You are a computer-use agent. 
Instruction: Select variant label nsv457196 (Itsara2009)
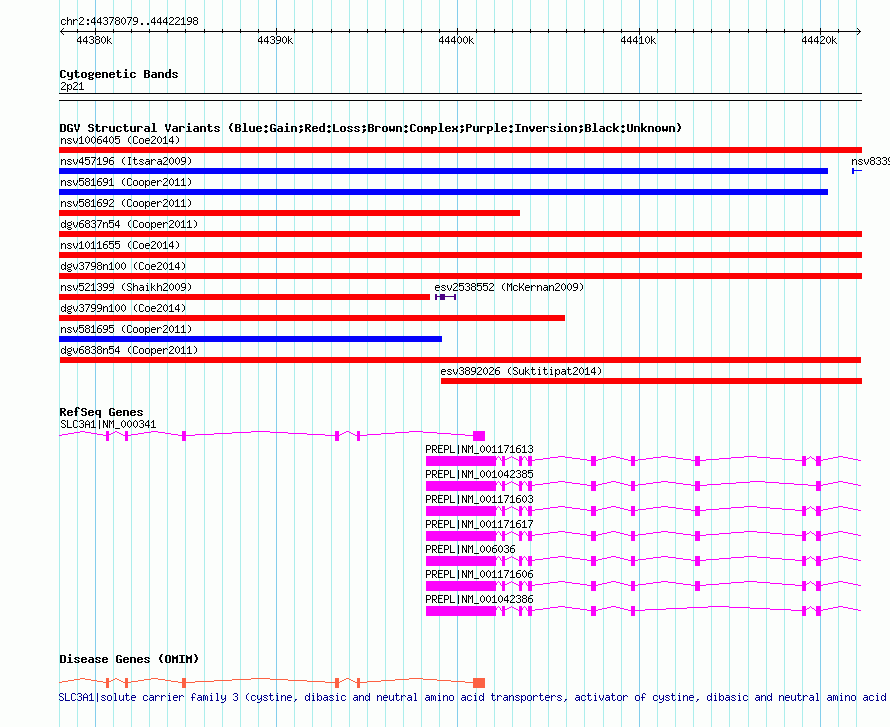[127, 161]
